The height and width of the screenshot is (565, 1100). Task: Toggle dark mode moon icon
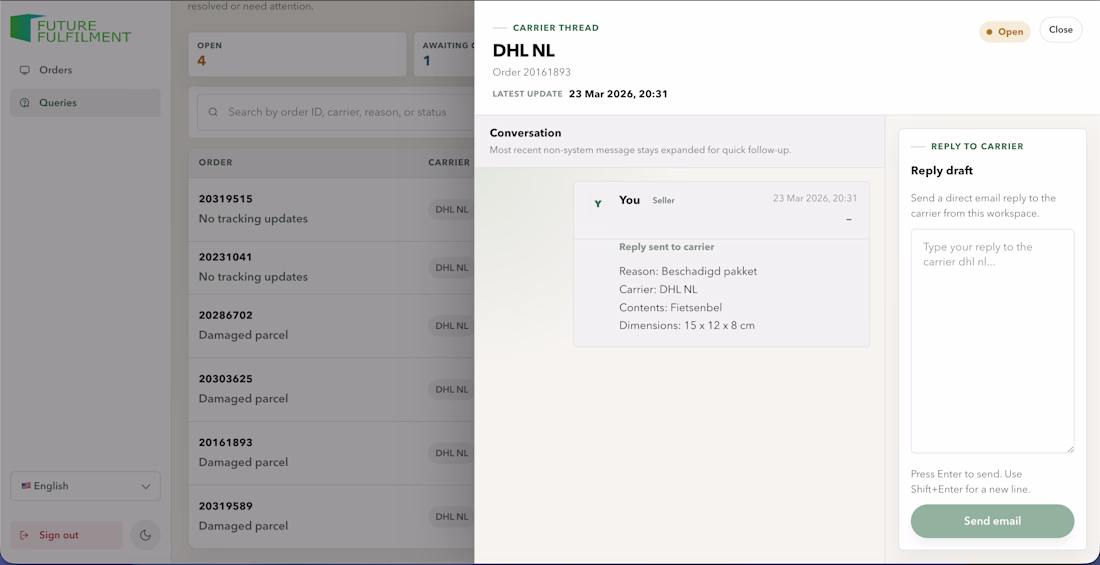click(146, 536)
